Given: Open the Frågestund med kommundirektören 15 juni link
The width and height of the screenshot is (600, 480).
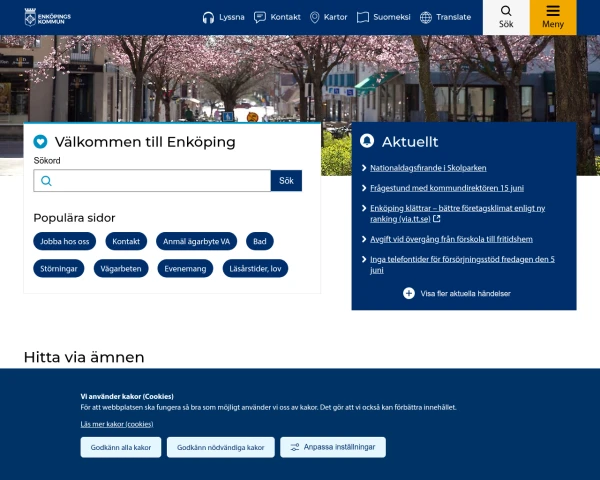Looking at the screenshot, I should 447,188.
